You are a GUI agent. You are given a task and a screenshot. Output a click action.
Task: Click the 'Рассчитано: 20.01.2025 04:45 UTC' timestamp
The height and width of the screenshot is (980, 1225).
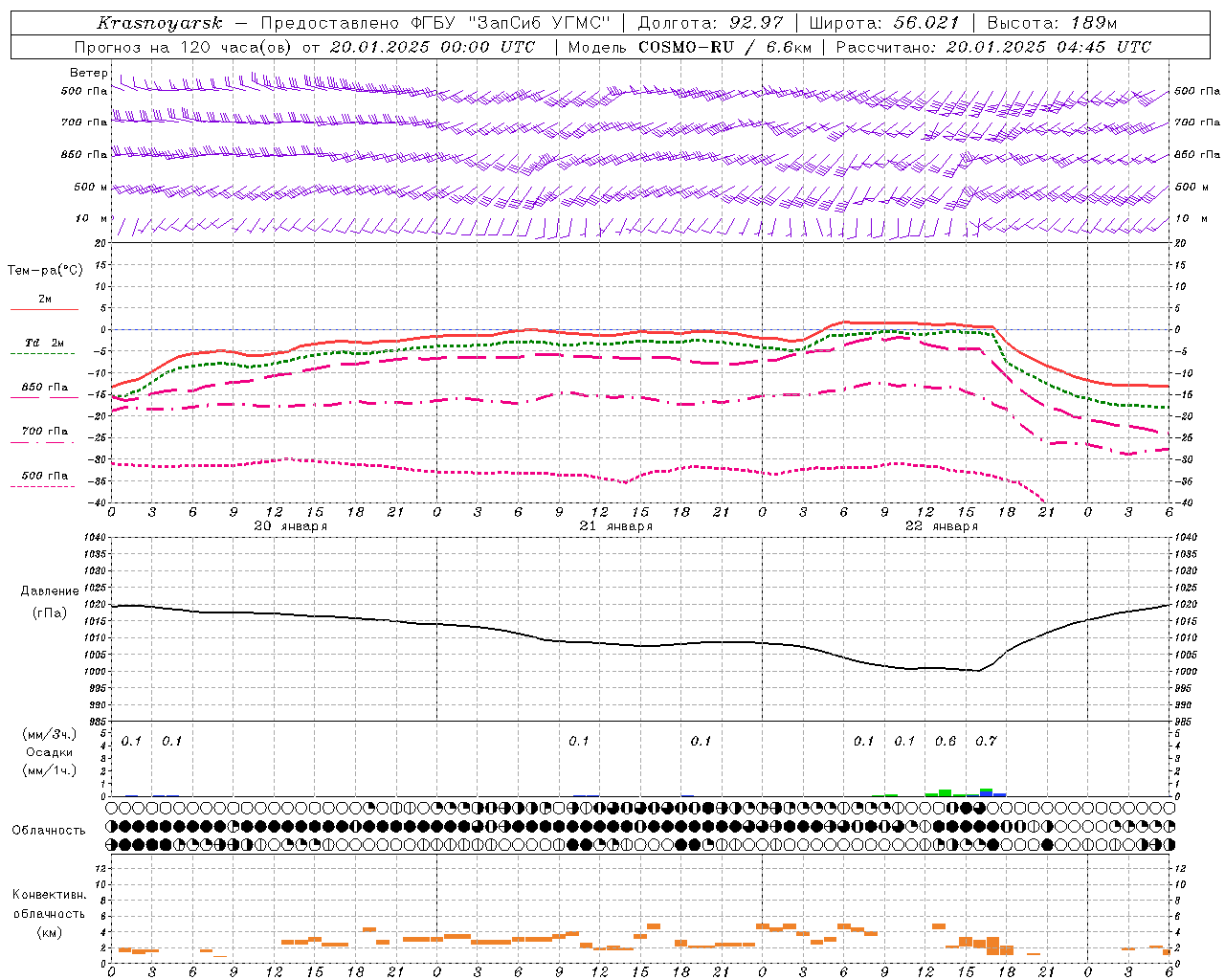pyautogui.click(x=993, y=47)
